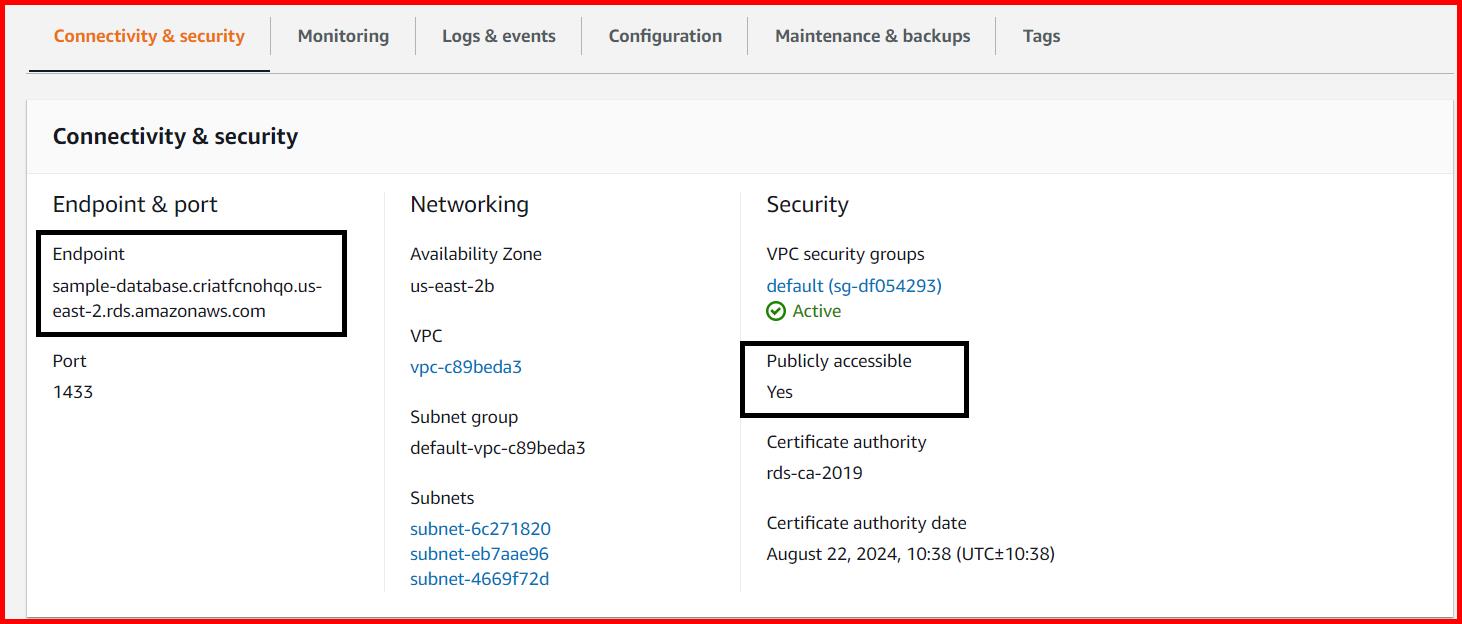Click the Availability Zone us-east-2b value
The image size is (1462, 624).
451,284
